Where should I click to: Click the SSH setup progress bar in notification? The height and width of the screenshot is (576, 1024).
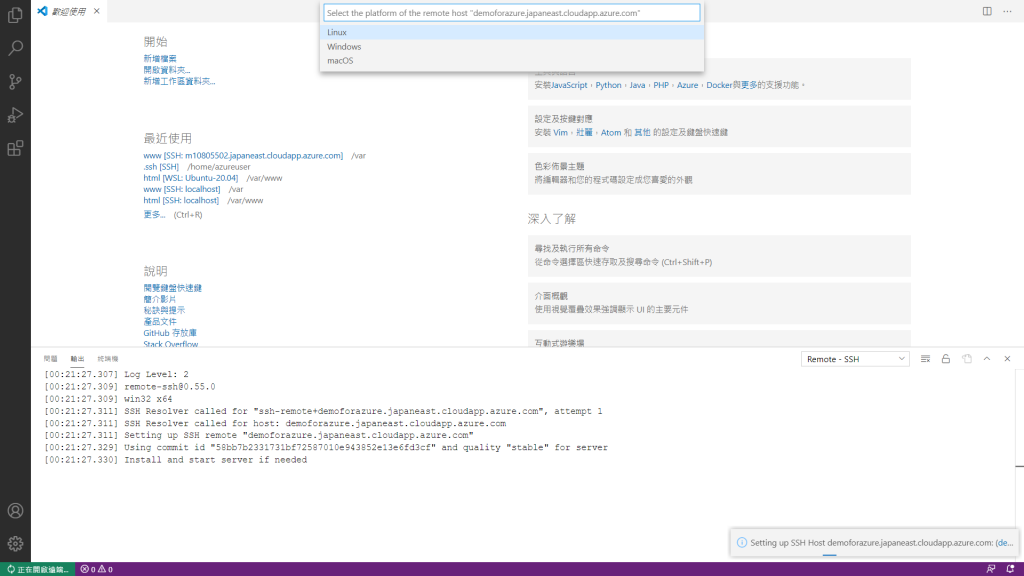pos(829,554)
